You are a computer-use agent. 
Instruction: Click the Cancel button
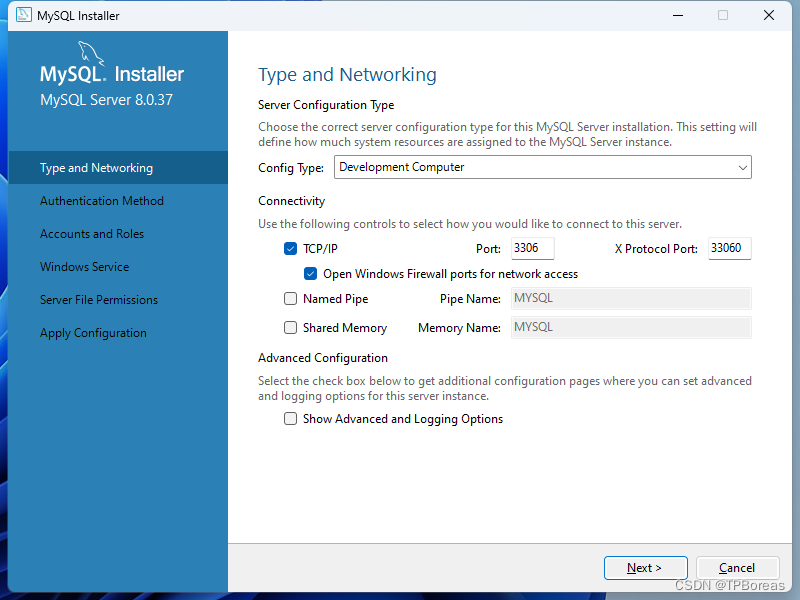pos(737,568)
